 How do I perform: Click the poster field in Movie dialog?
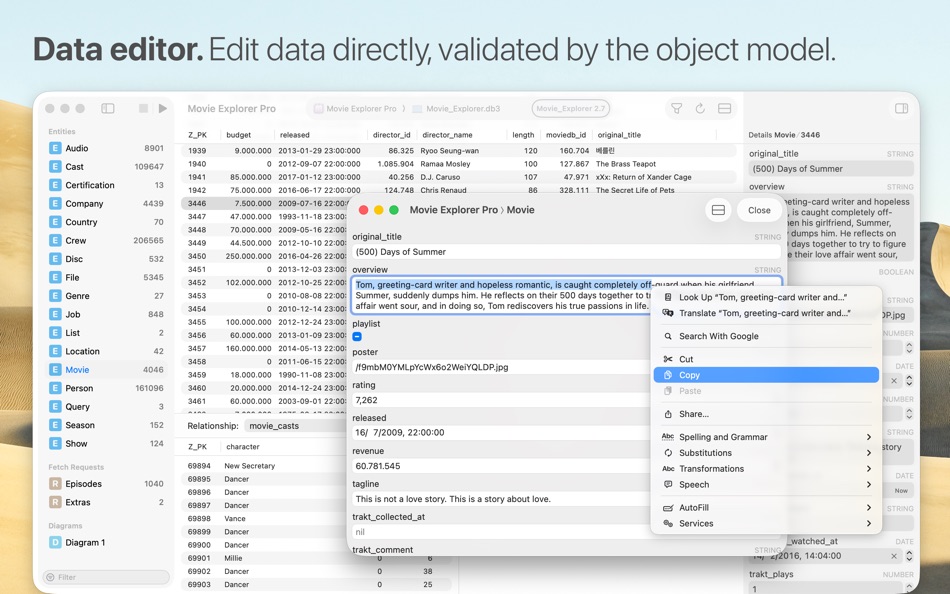500,367
